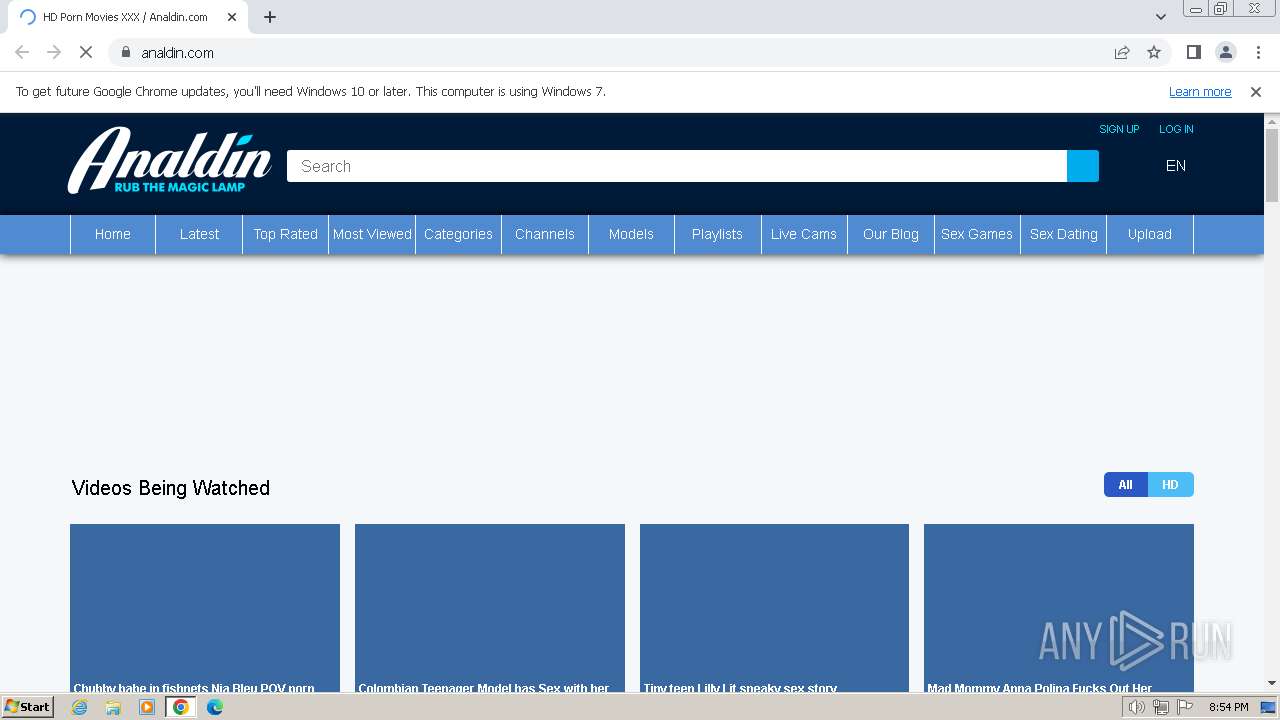Go to the Home nav item

(x=113, y=234)
